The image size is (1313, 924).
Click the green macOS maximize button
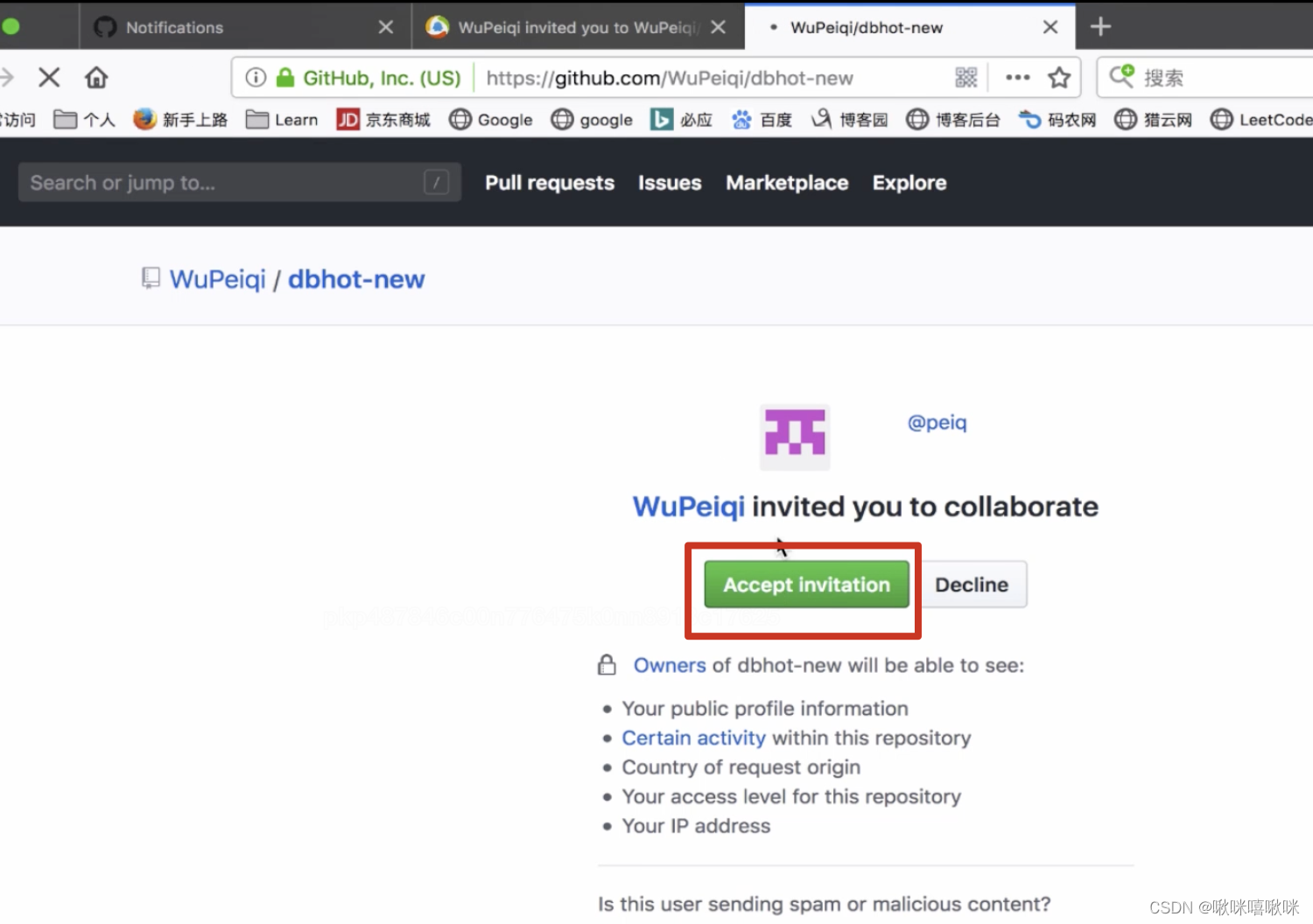[11, 26]
